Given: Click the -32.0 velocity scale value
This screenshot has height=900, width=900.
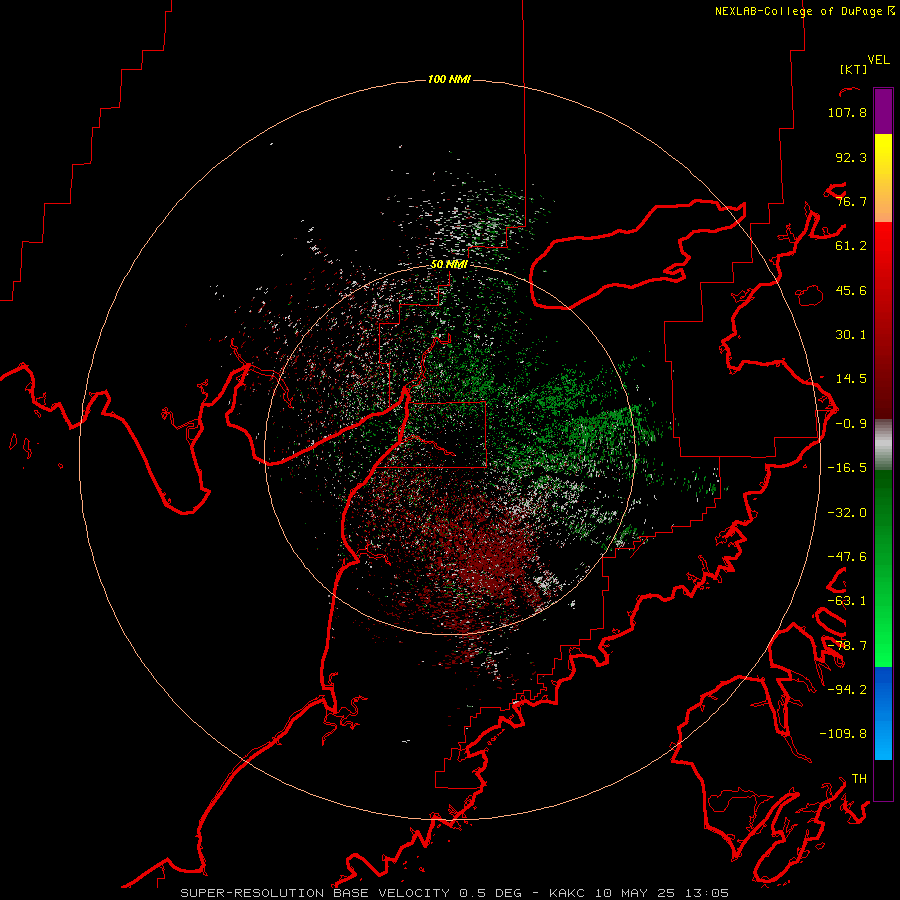Looking at the screenshot, I should pos(847,513).
